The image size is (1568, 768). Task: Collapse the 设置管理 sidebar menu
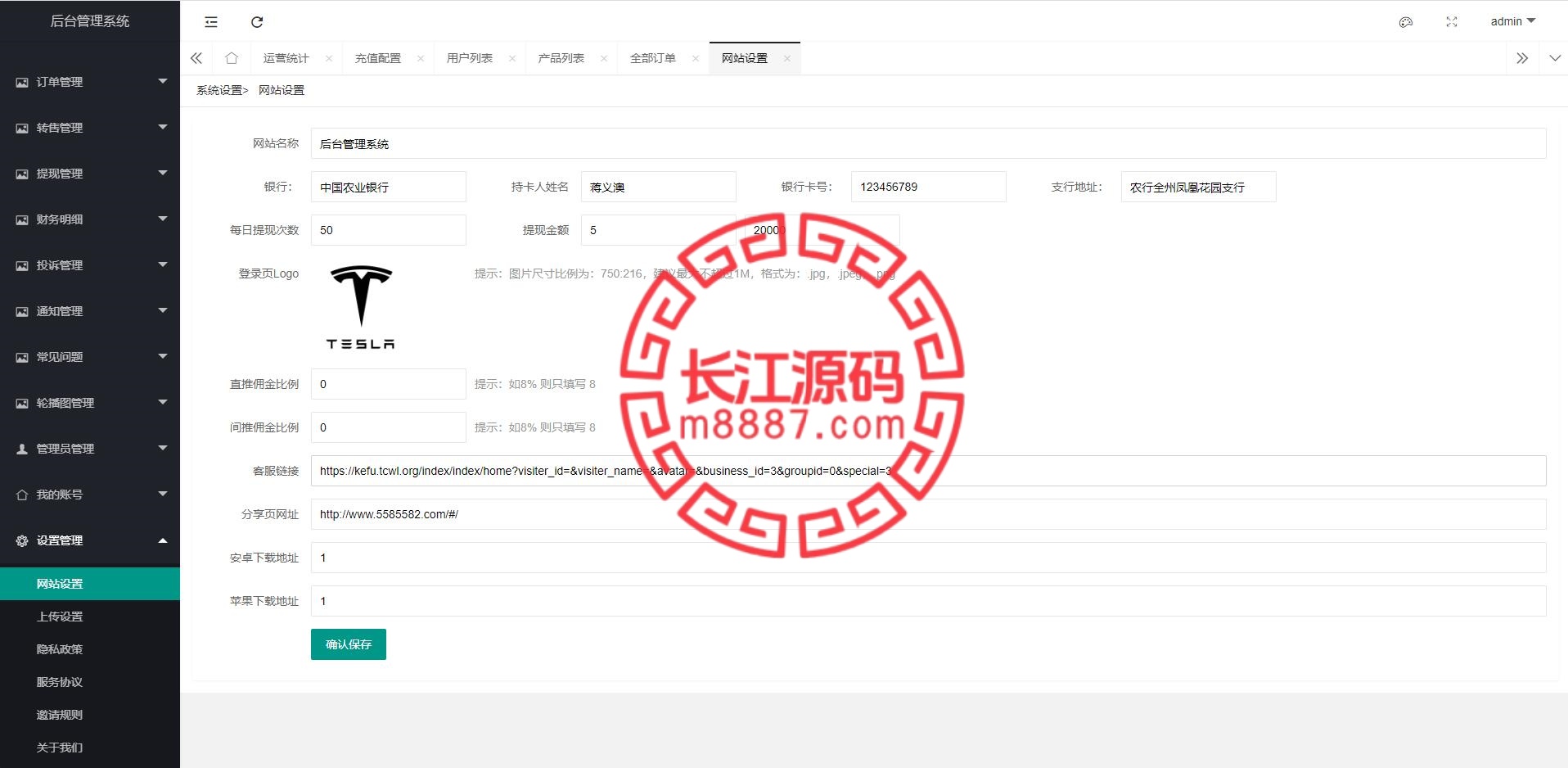click(x=90, y=540)
